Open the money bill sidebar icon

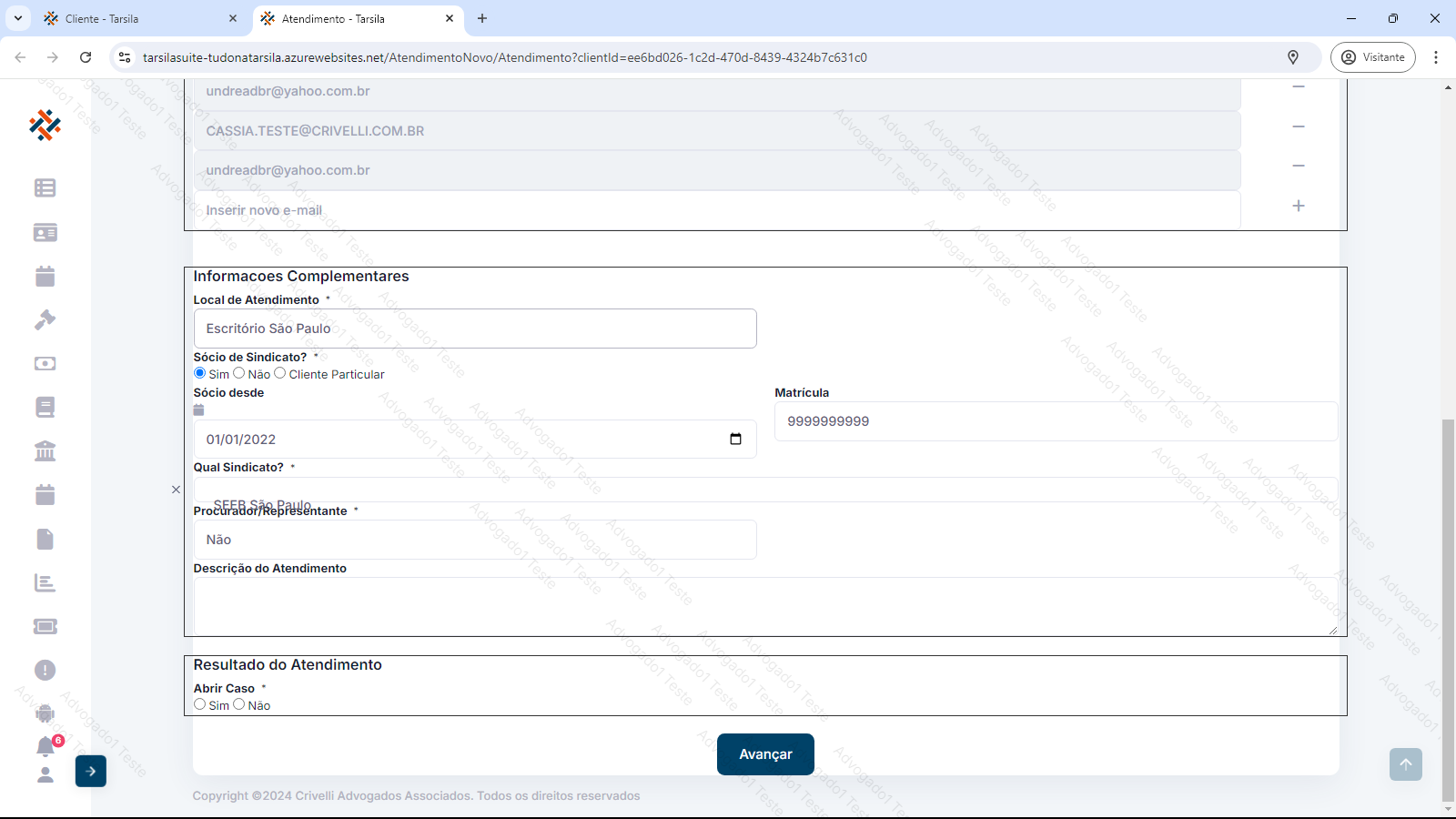pos(45,363)
